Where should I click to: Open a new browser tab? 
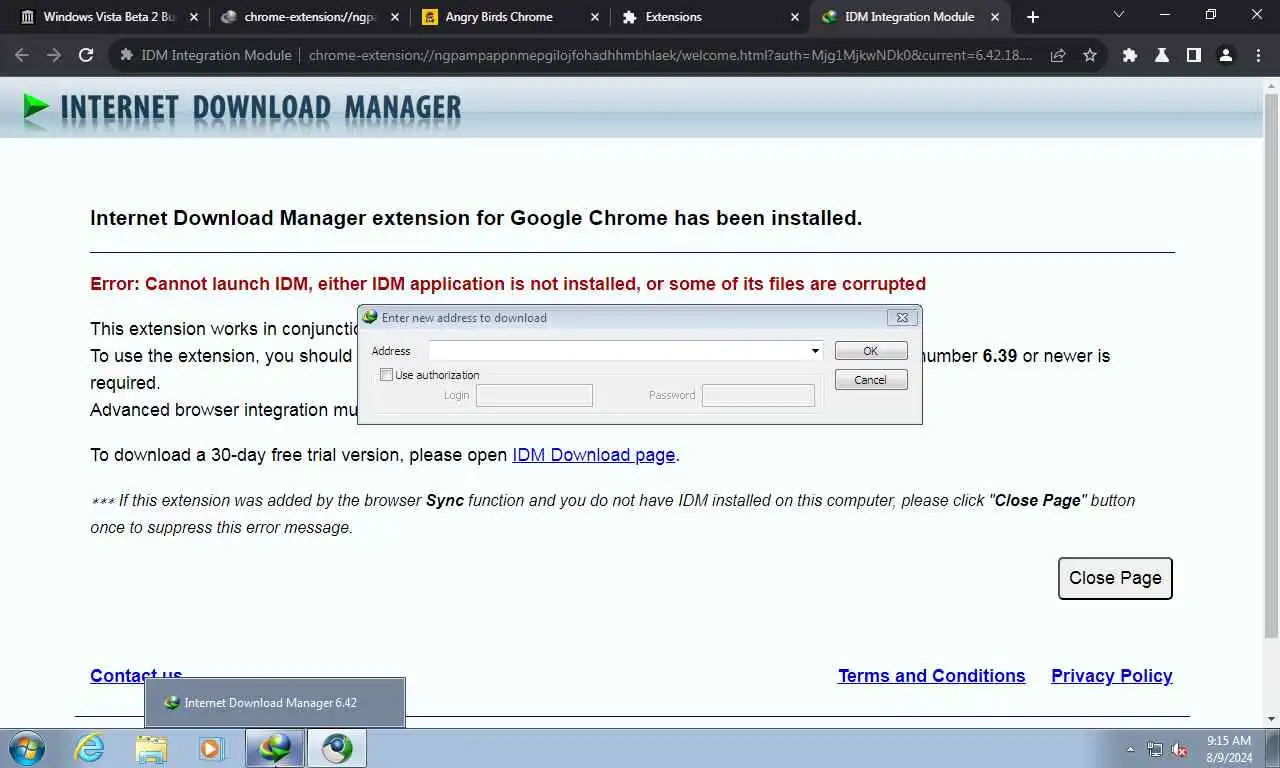point(1033,17)
